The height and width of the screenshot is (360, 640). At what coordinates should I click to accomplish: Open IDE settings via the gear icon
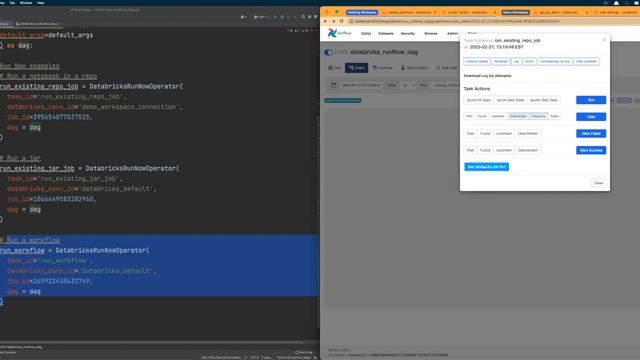coord(309,17)
